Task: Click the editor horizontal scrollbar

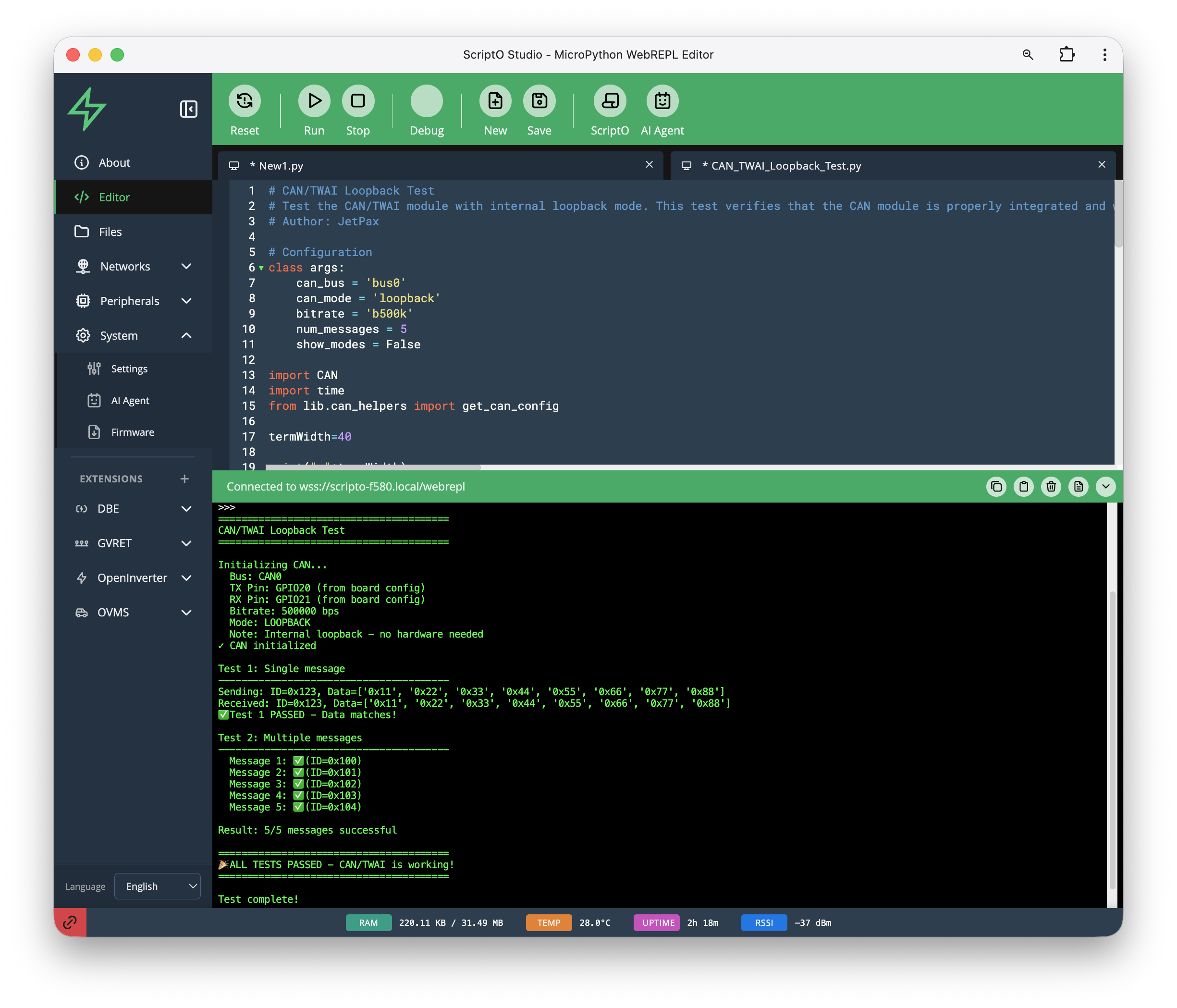Action: pyautogui.click(x=373, y=467)
